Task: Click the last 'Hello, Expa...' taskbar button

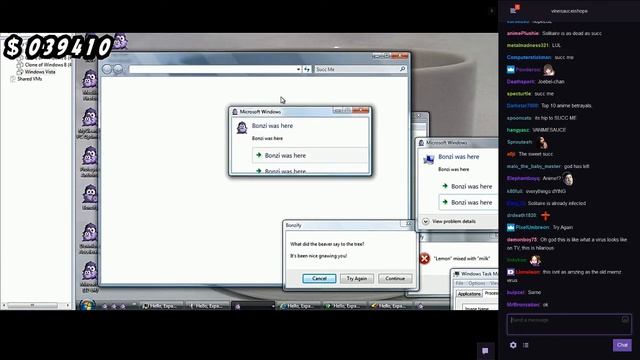Action: [390, 306]
